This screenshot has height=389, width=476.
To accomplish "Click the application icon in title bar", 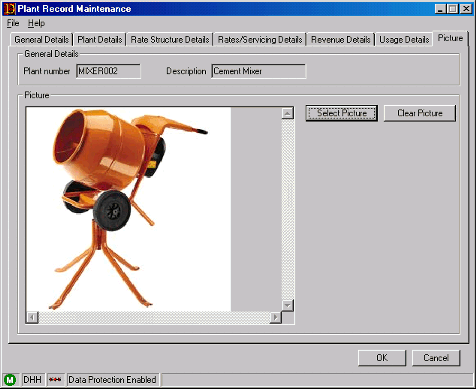I will 9,9.
